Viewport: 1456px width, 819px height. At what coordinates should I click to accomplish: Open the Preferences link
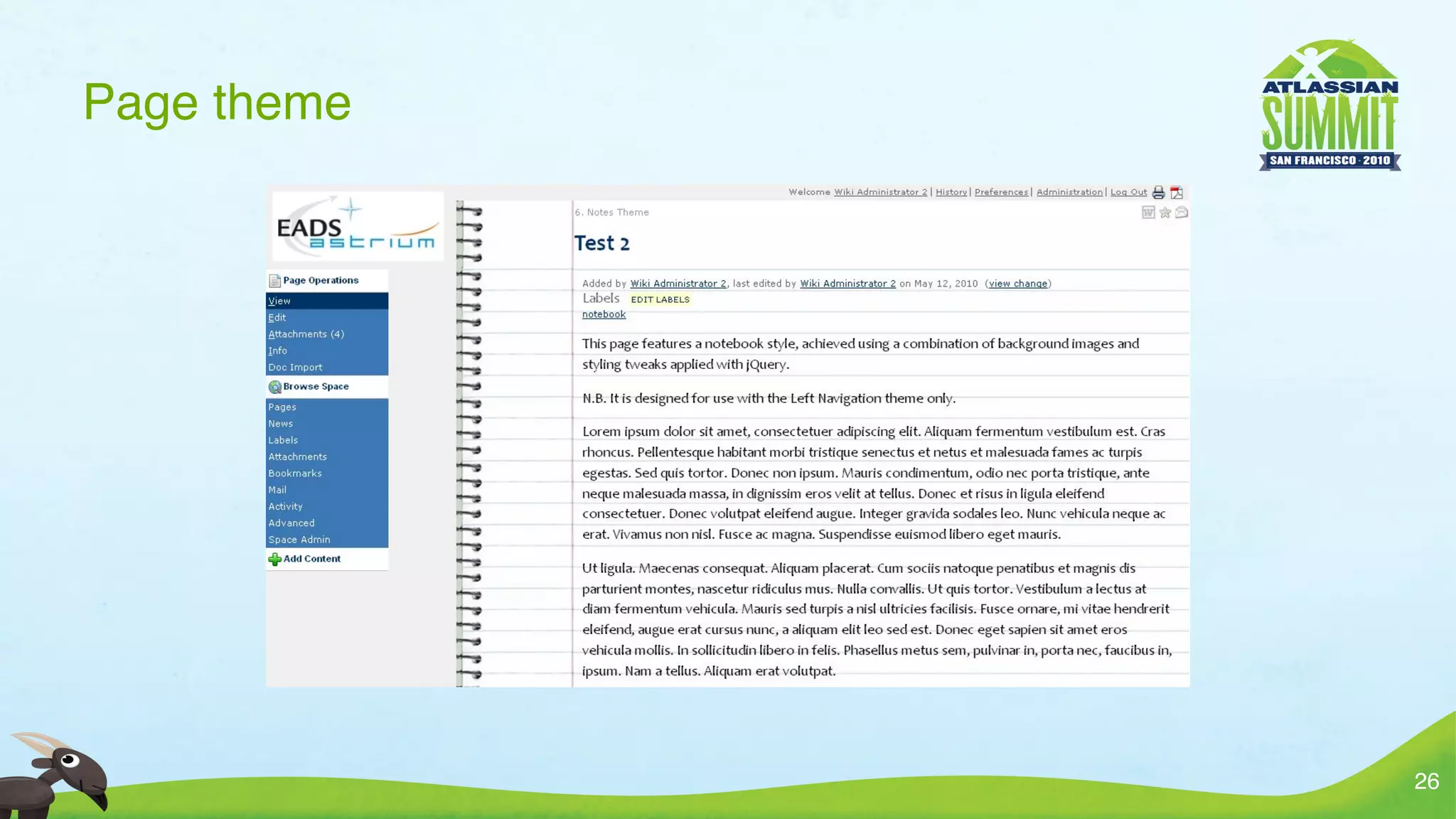tap(1001, 192)
